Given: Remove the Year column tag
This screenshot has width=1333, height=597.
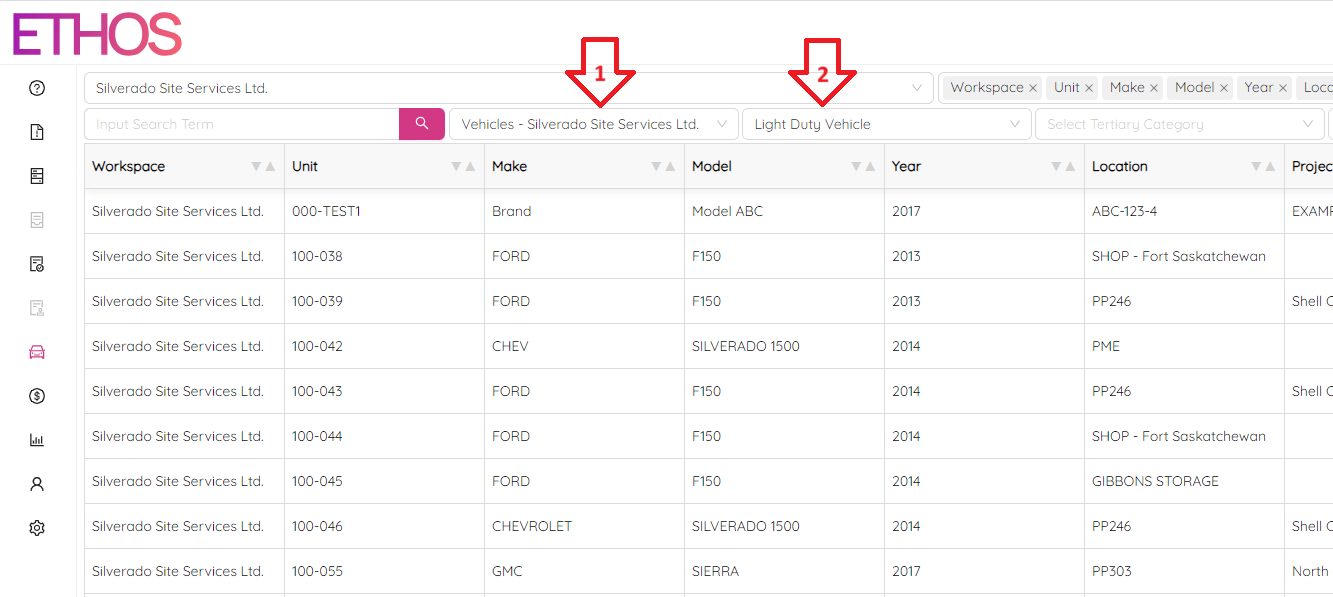Looking at the screenshot, I should pos(1283,88).
